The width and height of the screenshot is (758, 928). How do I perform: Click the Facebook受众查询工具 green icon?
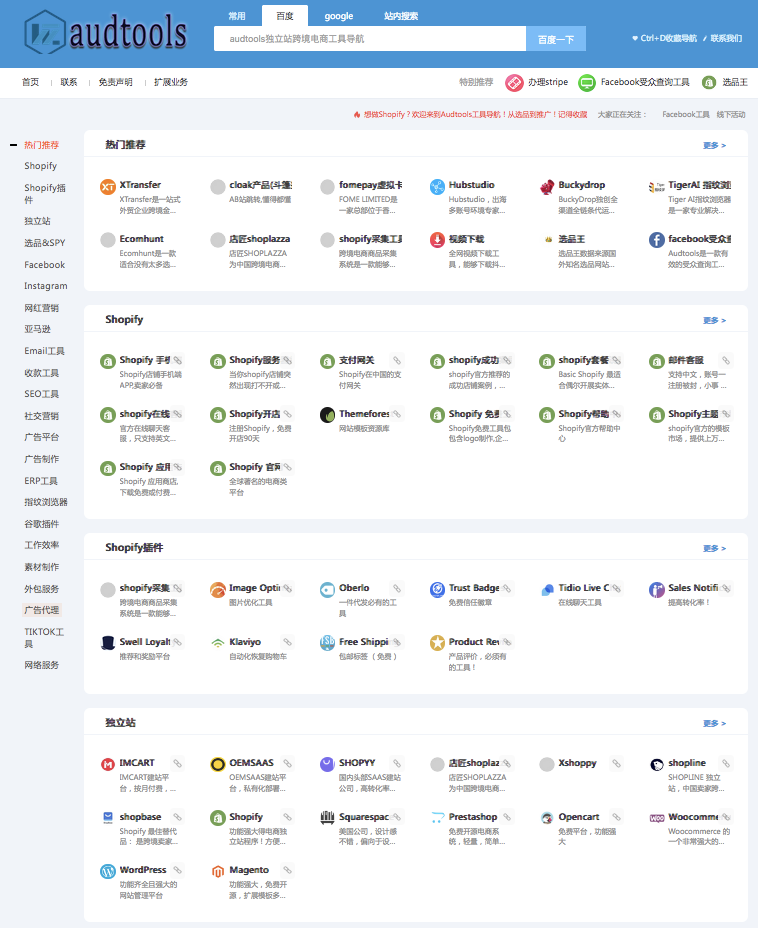pyautogui.click(x=586, y=83)
